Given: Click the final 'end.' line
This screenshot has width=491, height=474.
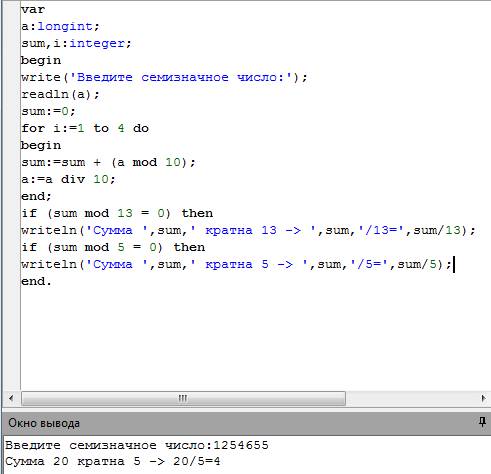Looking at the screenshot, I should point(36,281).
